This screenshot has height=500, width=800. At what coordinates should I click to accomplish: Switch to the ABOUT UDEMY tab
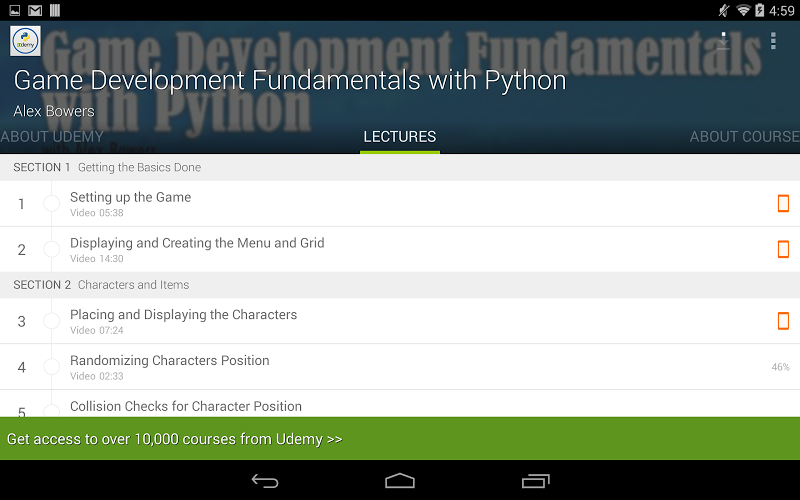point(52,137)
